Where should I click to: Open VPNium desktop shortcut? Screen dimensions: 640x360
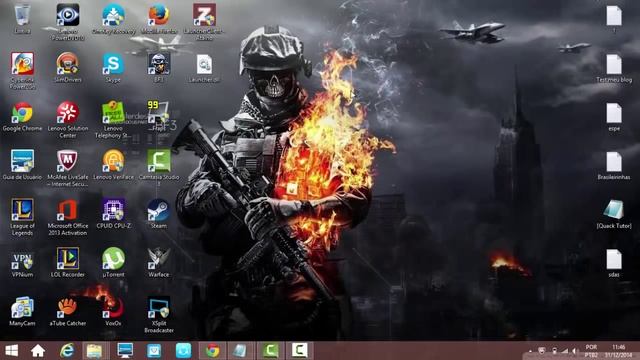click(x=22, y=262)
